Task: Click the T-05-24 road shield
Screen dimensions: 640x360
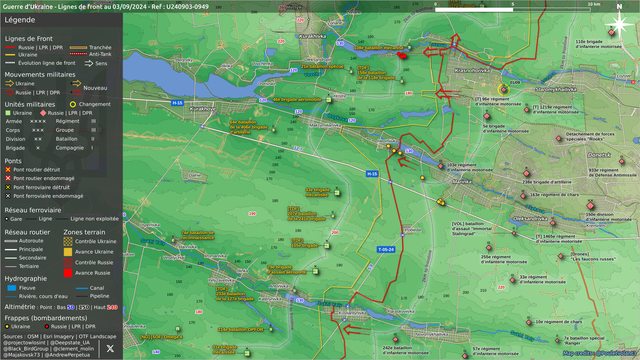Action: pos(386,249)
